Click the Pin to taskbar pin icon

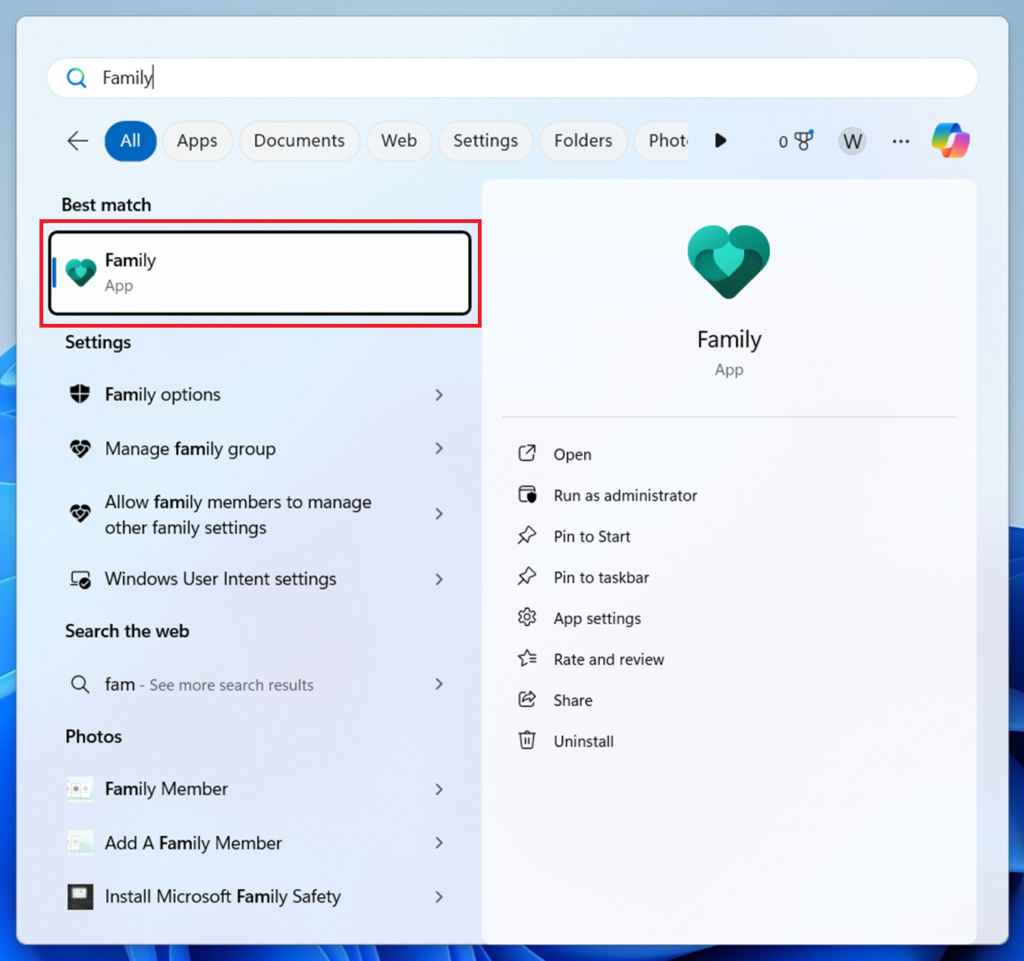click(x=527, y=577)
